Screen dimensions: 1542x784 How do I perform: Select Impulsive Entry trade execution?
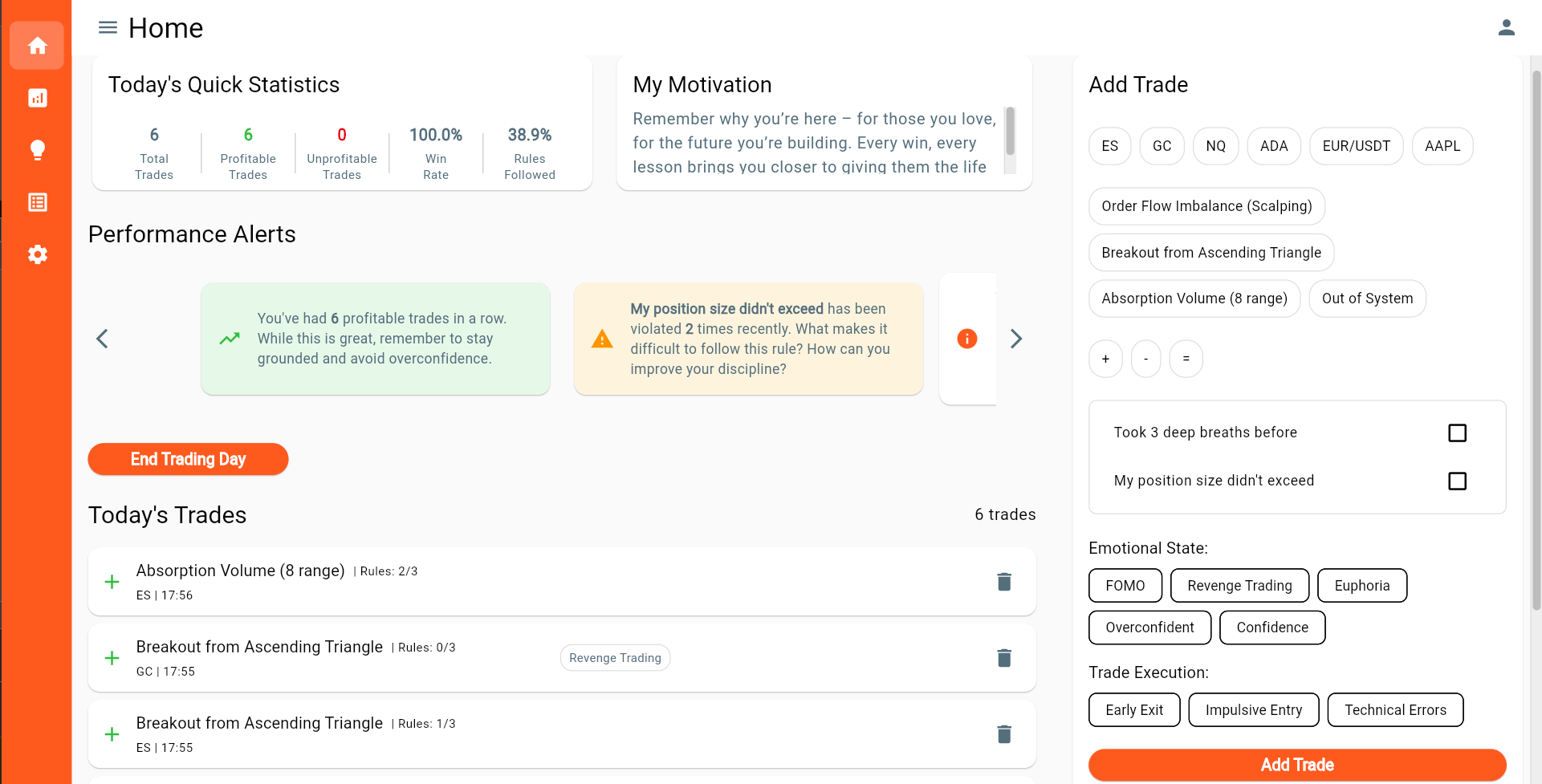(1254, 710)
